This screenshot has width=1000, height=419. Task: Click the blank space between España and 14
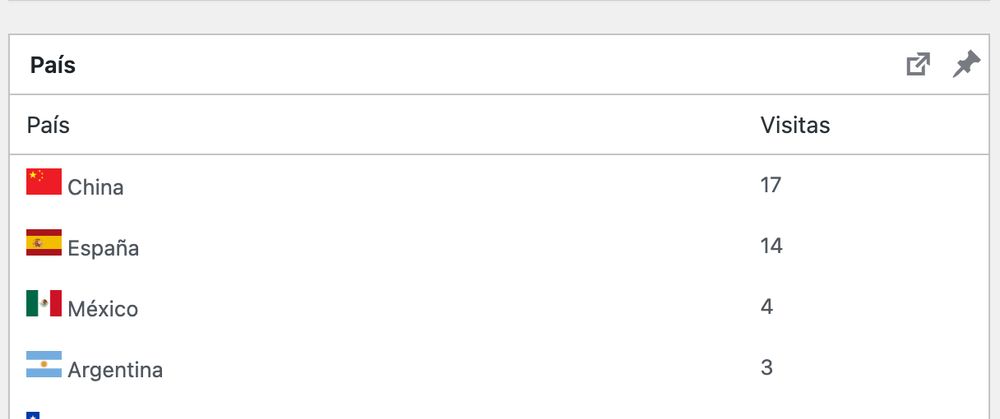[446, 246]
